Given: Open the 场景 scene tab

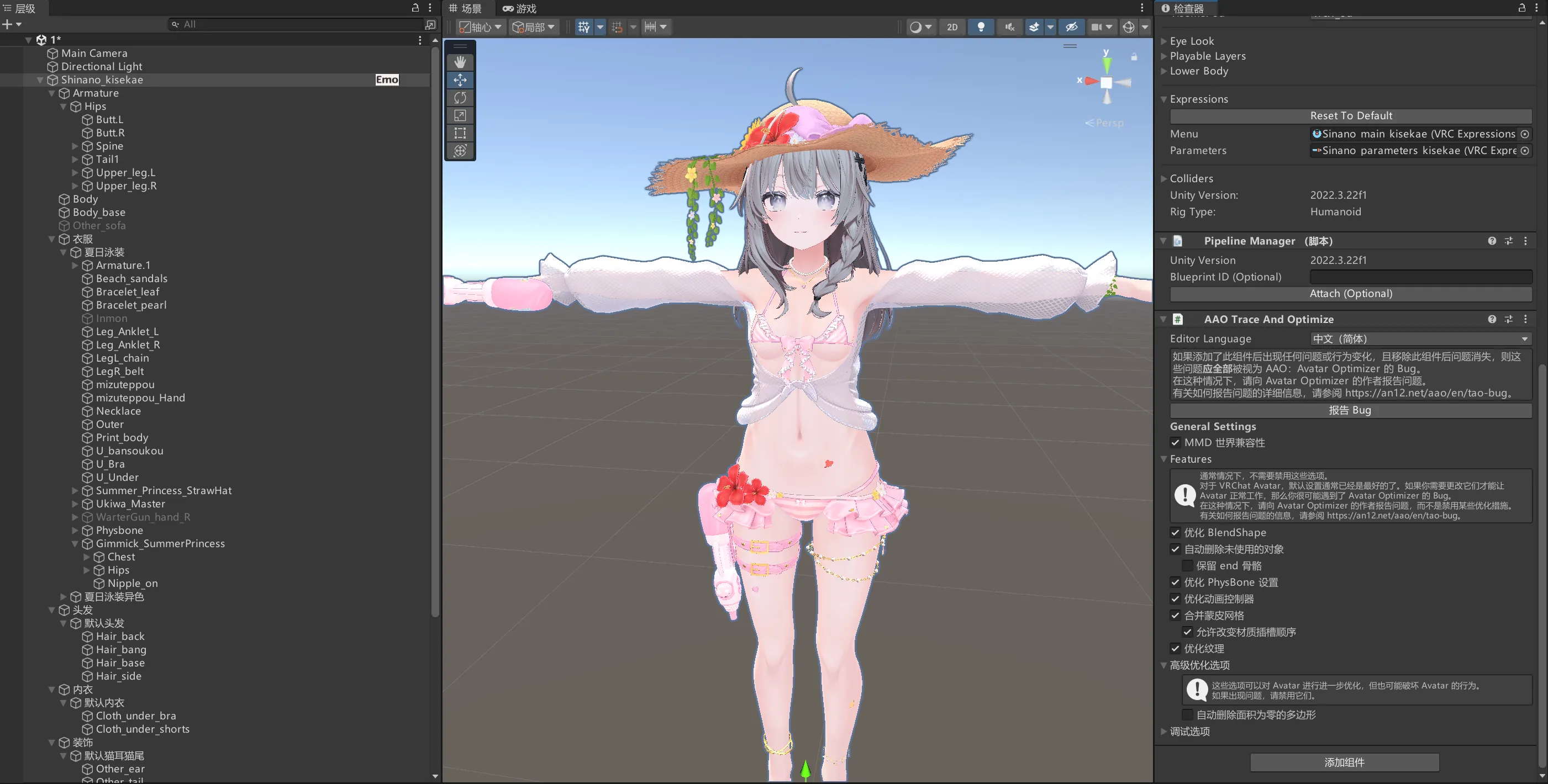Looking at the screenshot, I should [x=466, y=8].
